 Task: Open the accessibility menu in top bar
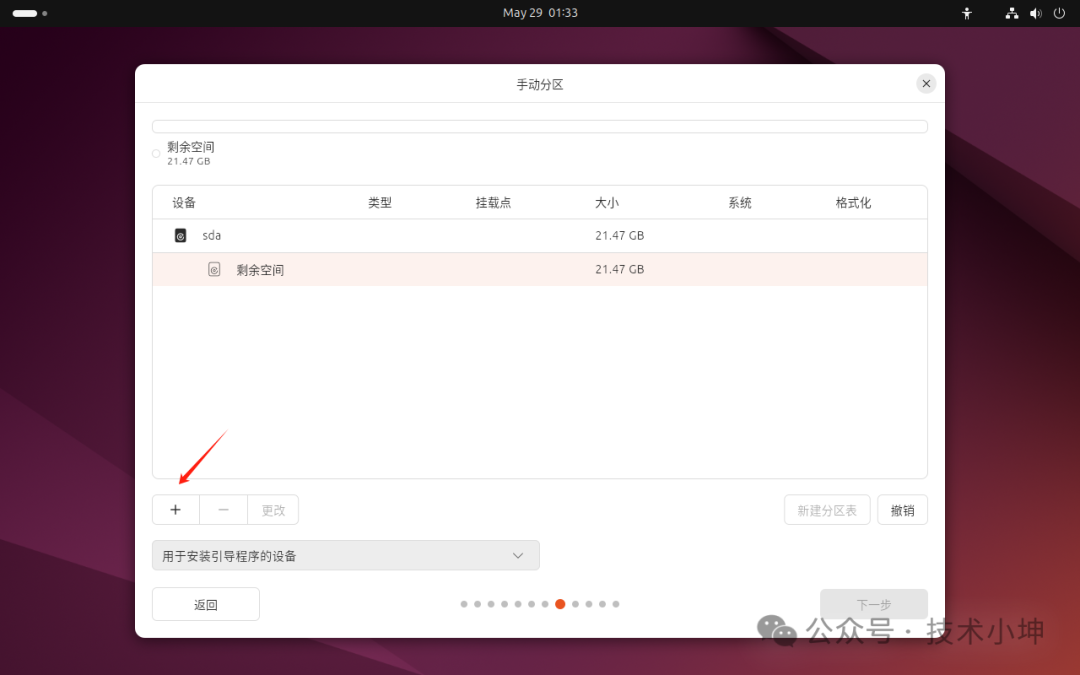point(966,13)
